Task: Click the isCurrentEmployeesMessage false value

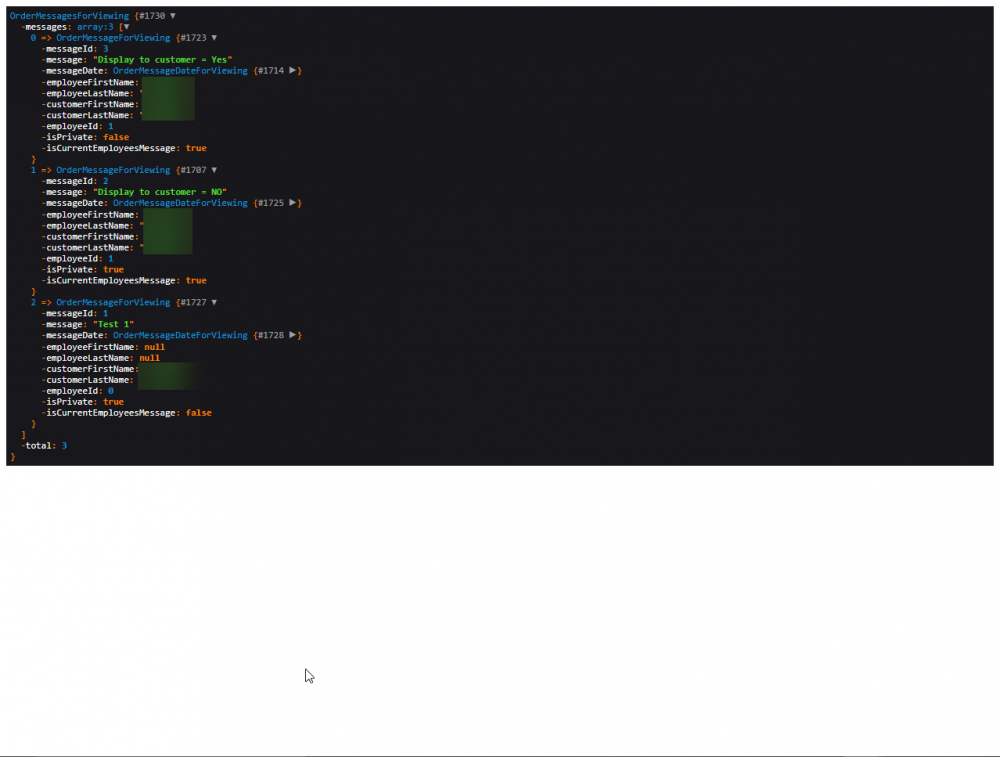Action: (198, 413)
